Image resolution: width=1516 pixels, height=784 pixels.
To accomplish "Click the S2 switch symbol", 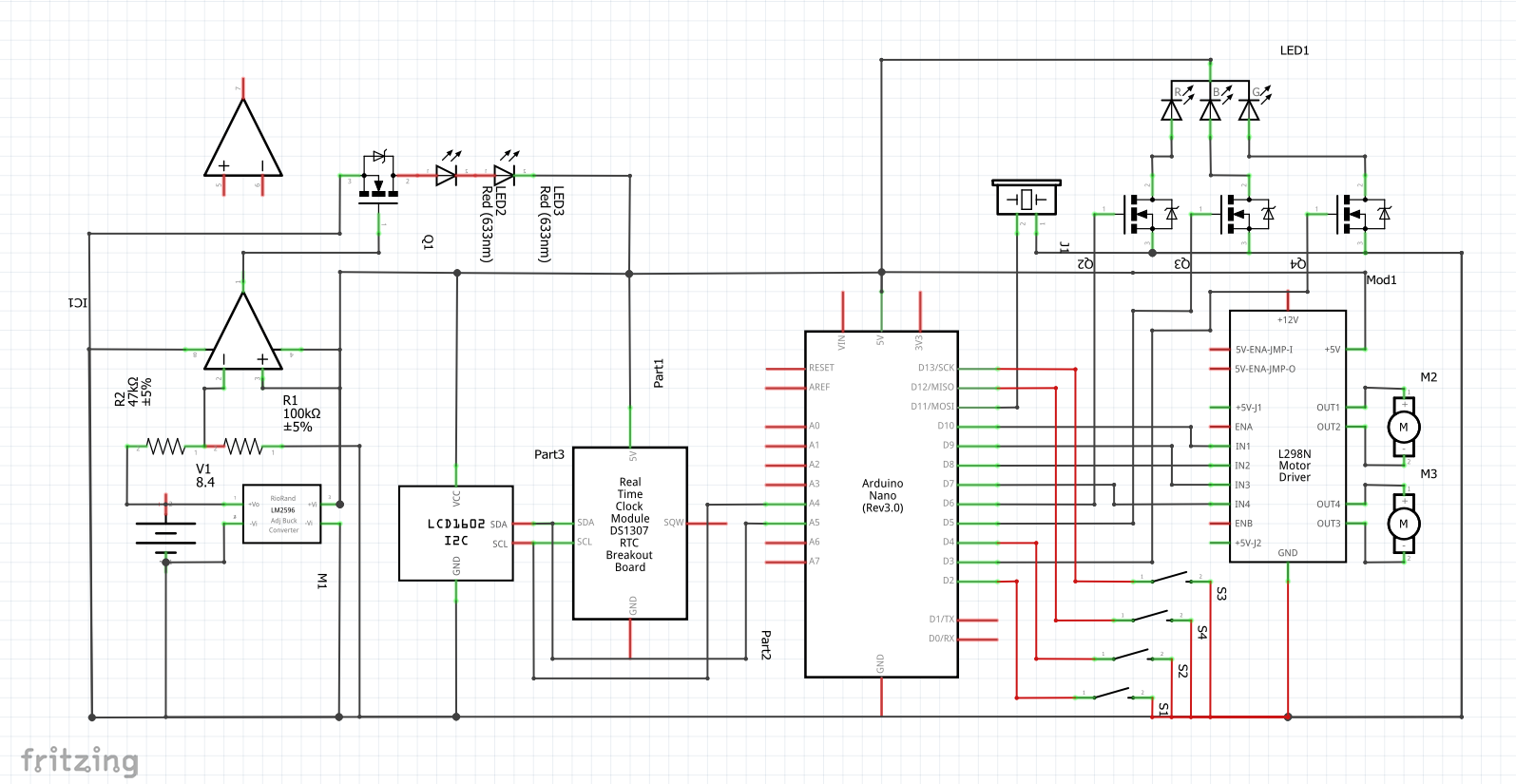I will (x=1133, y=654).
